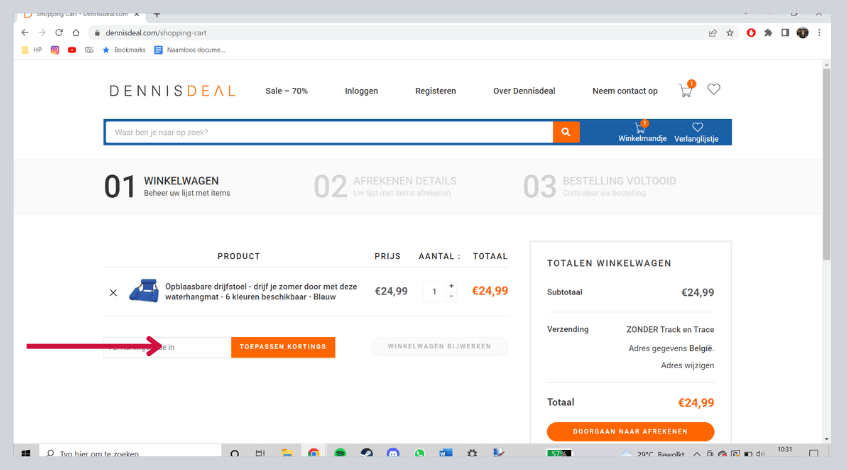Share this page from the address bar

click(x=712, y=33)
